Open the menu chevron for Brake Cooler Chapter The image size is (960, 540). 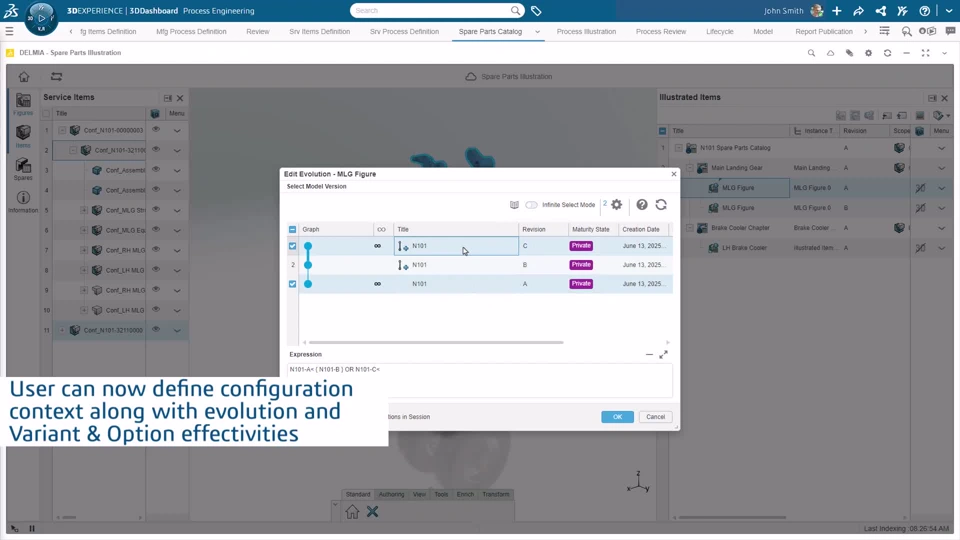(942, 228)
